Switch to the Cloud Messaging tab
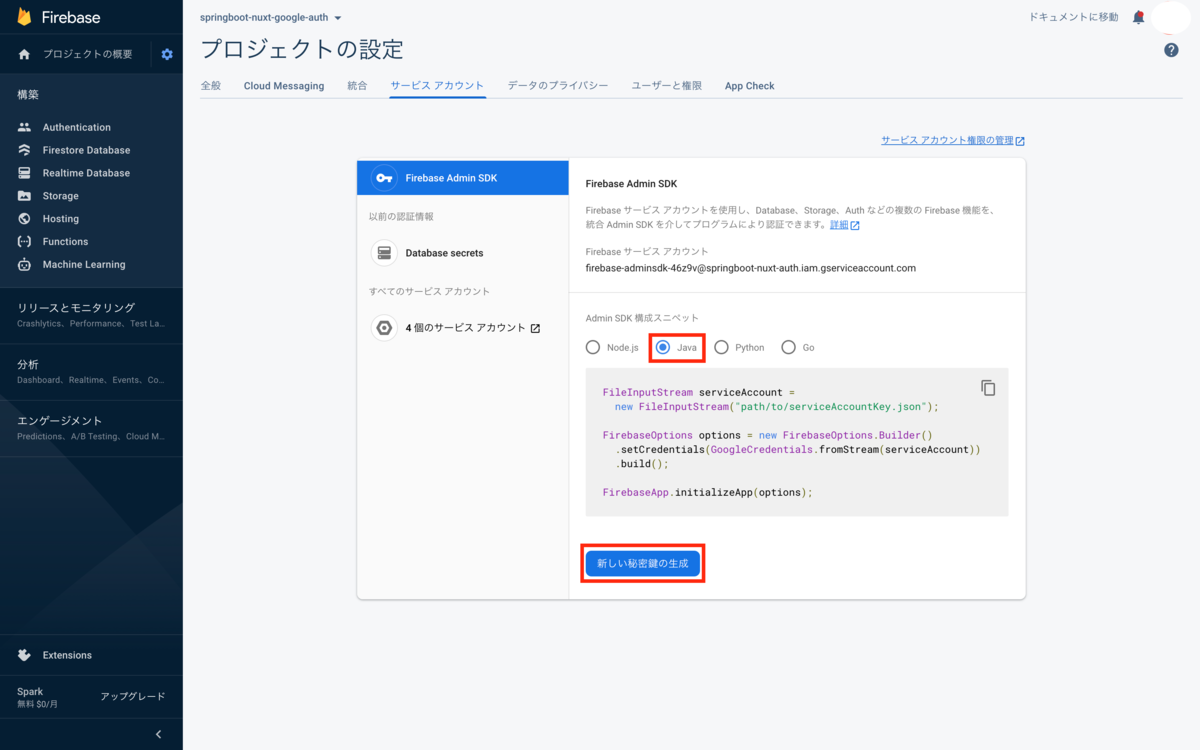This screenshot has height=750, width=1200. (284, 86)
